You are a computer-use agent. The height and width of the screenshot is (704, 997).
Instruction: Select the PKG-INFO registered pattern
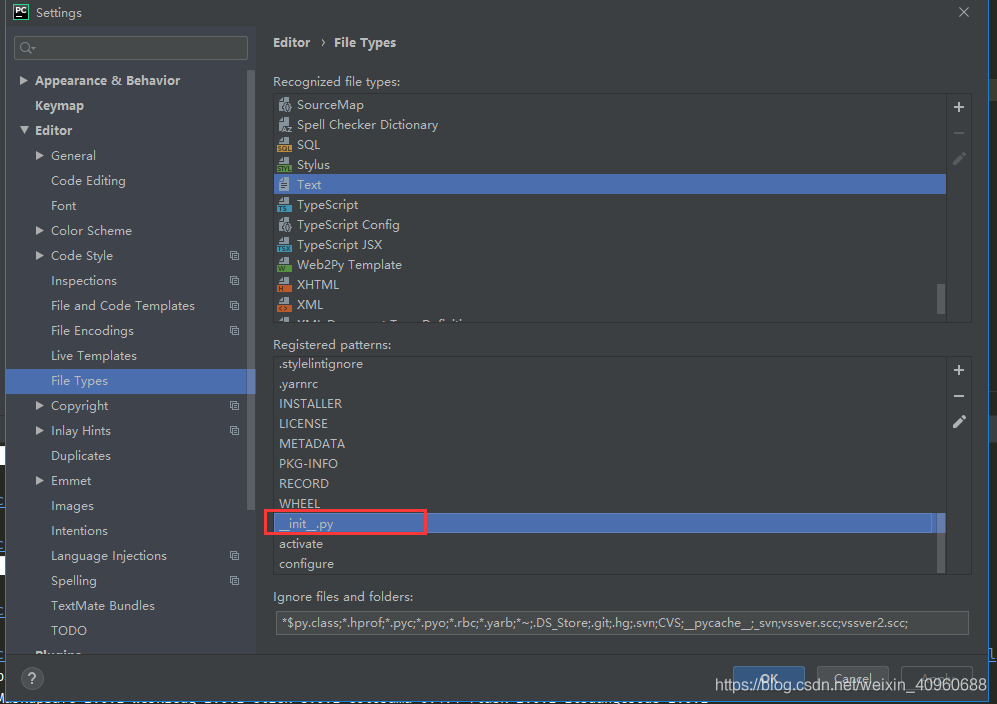tap(609, 464)
